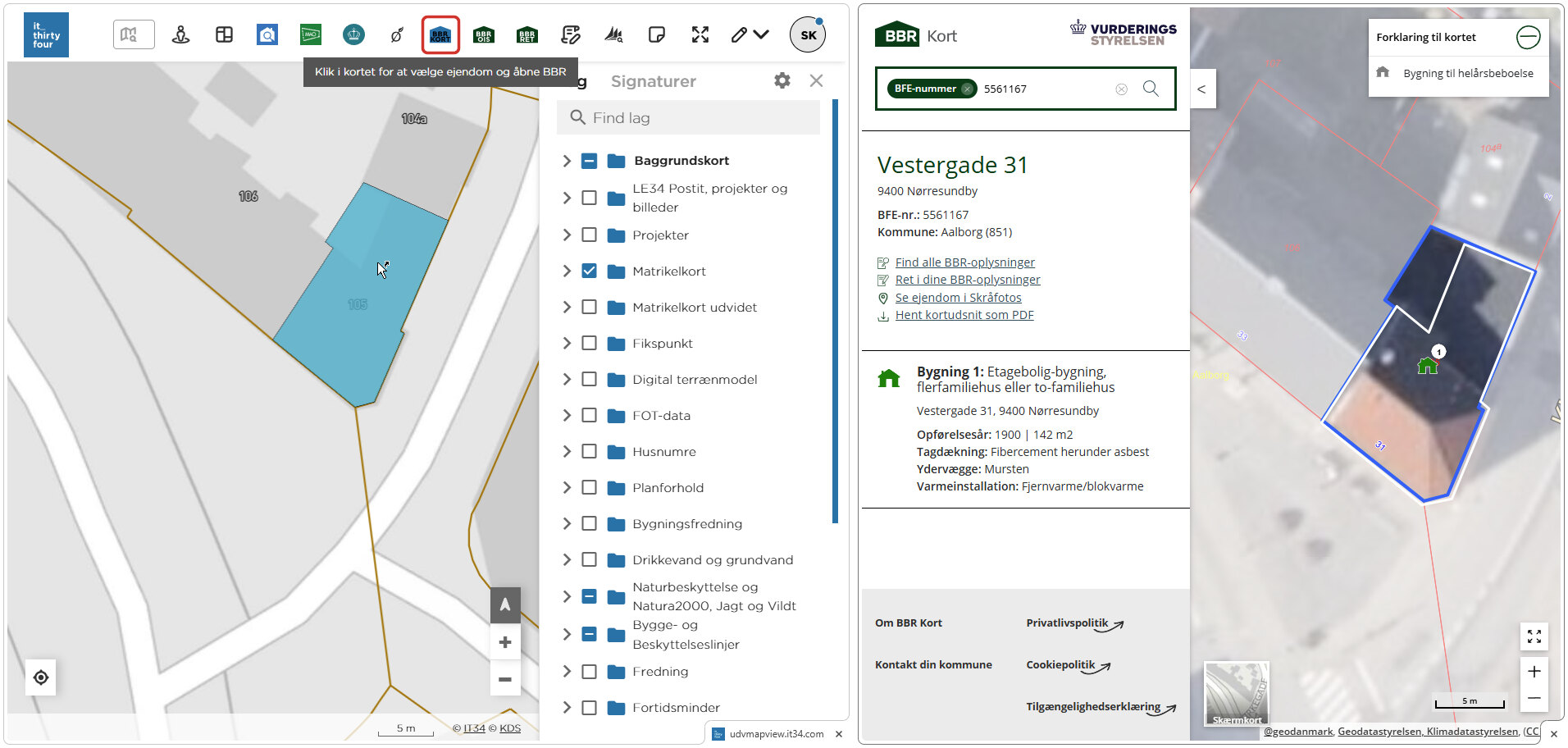Open the sailing ship search tool
Viewport: 1568px width, 748px height.
pyautogui.click(x=613, y=34)
